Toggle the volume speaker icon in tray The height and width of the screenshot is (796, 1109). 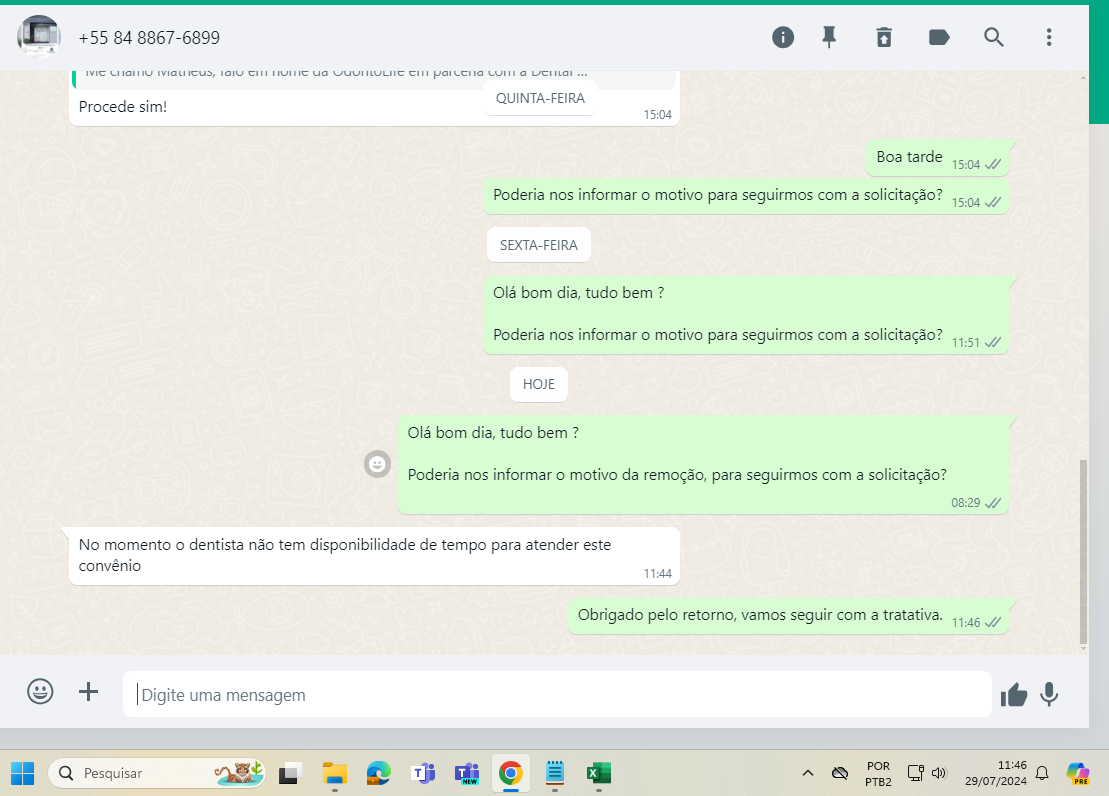[x=939, y=773]
